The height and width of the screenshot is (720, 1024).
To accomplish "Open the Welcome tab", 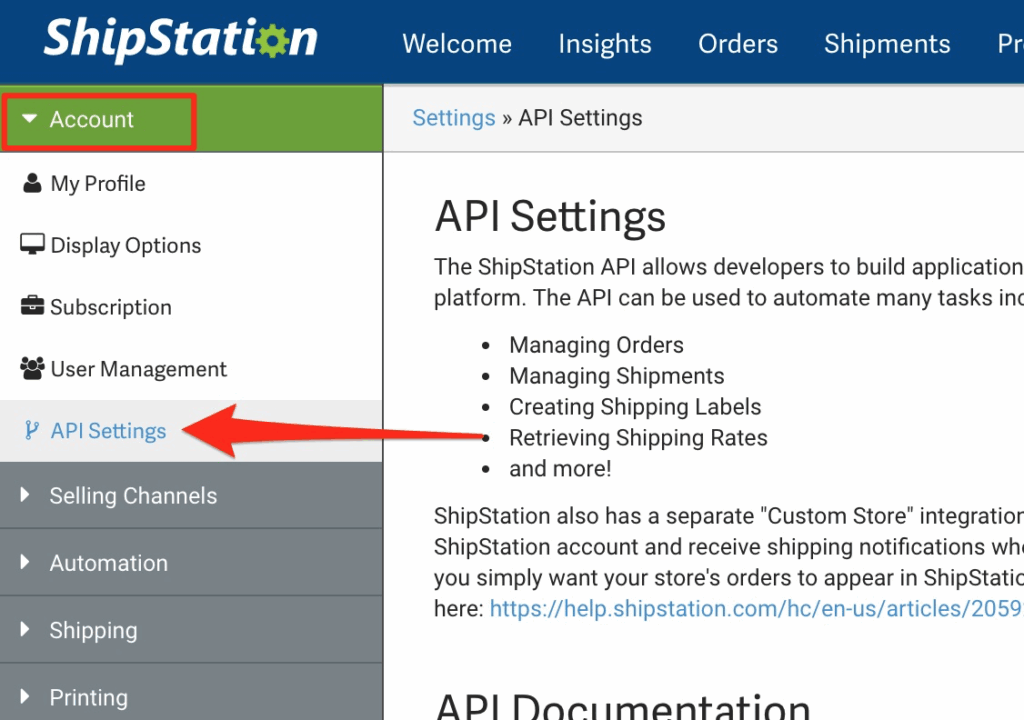I will 456,44.
